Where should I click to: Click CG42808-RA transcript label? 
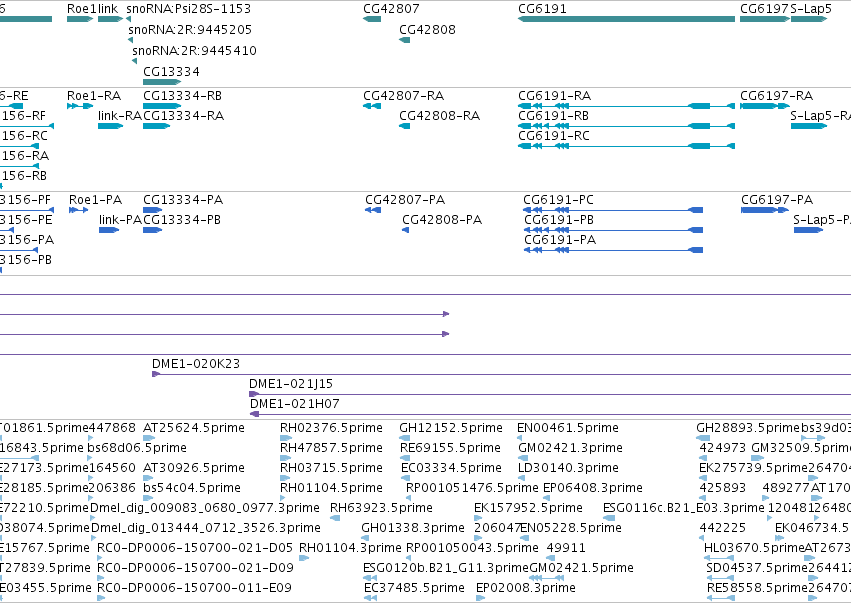tap(440, 116)
